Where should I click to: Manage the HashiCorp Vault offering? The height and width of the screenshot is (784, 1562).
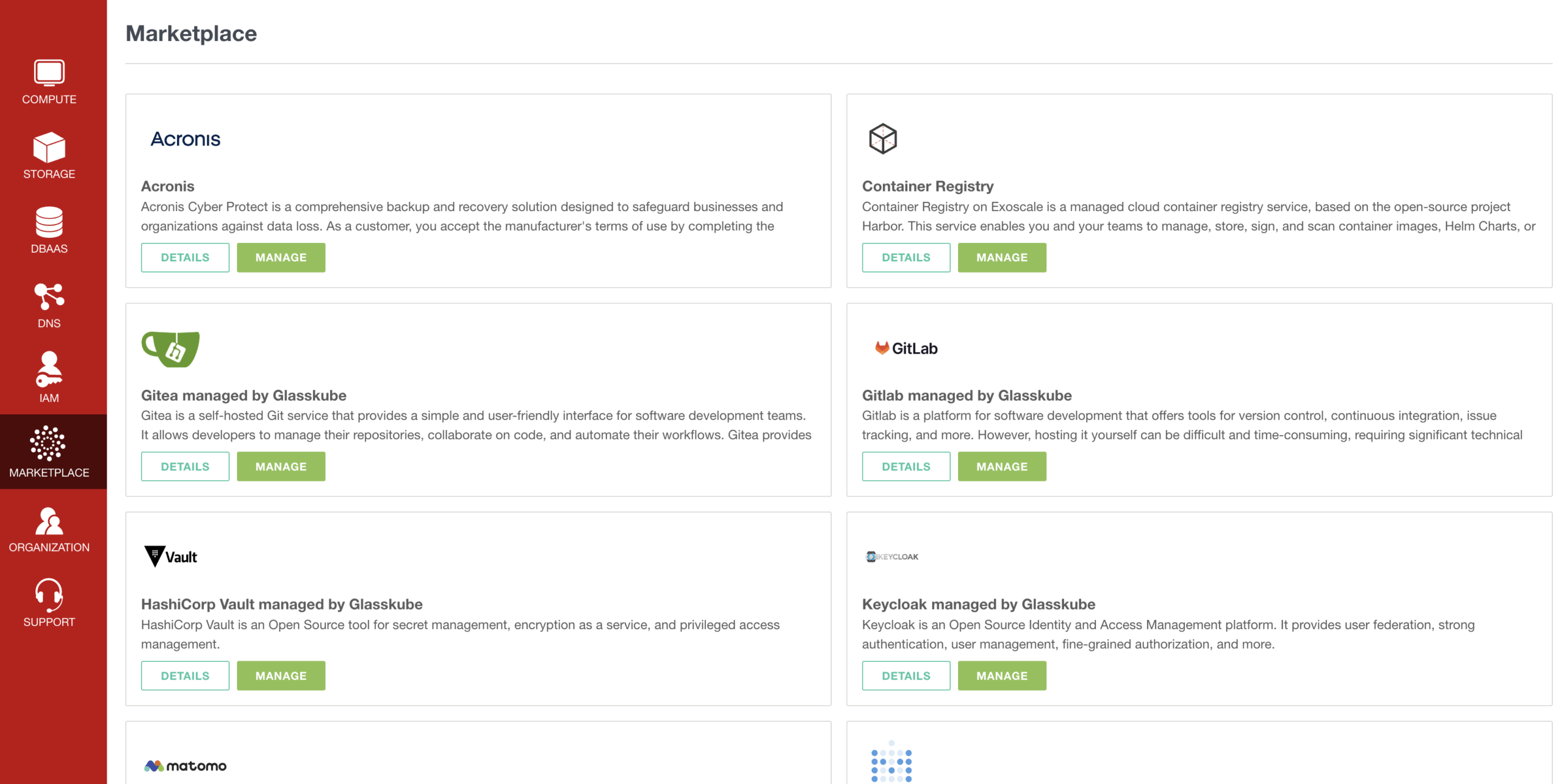tap(281, 675)
